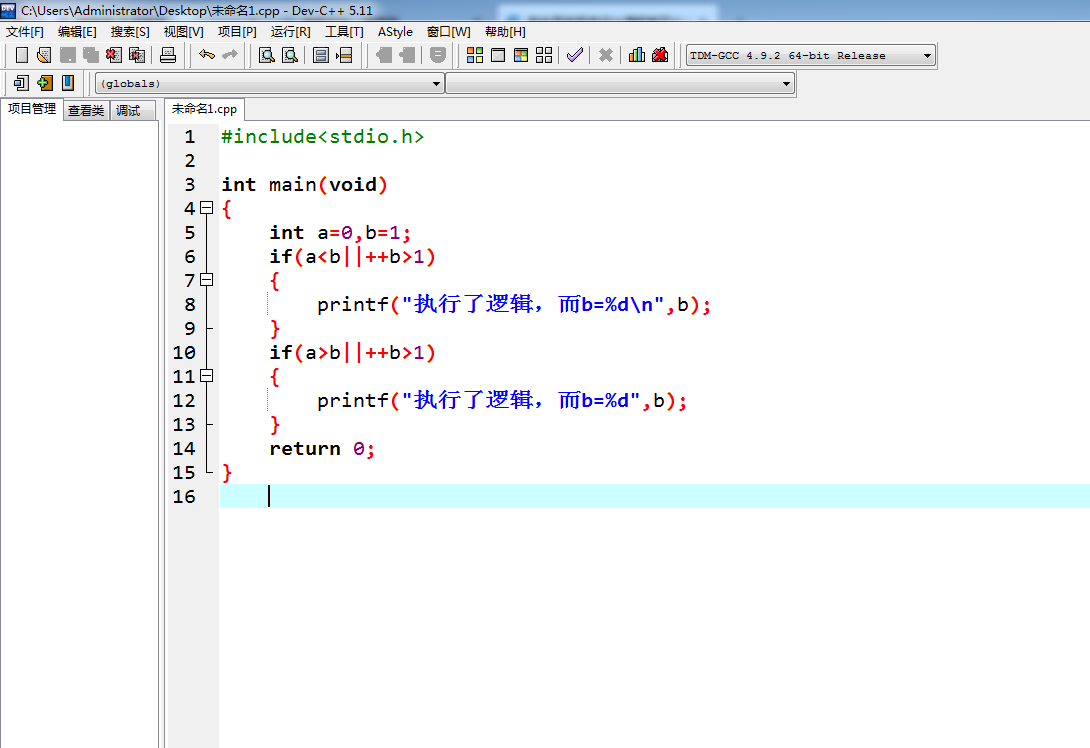Click the int main(void) code line
The width and height of the screenshot is (1090, 748).
point(304,184)
